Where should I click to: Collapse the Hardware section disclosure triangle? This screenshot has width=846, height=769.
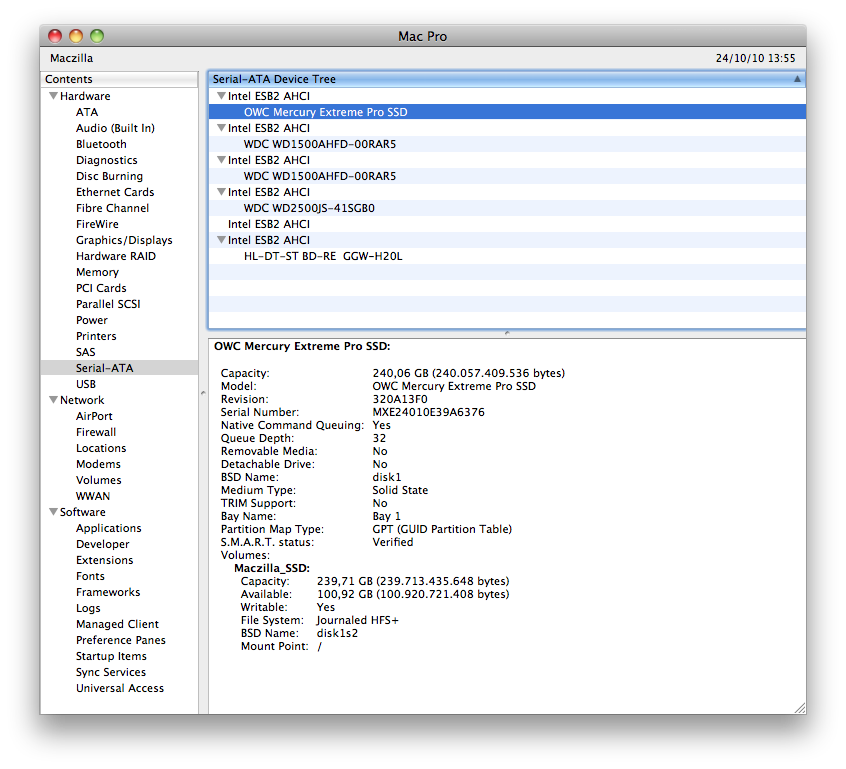point(52,96)
